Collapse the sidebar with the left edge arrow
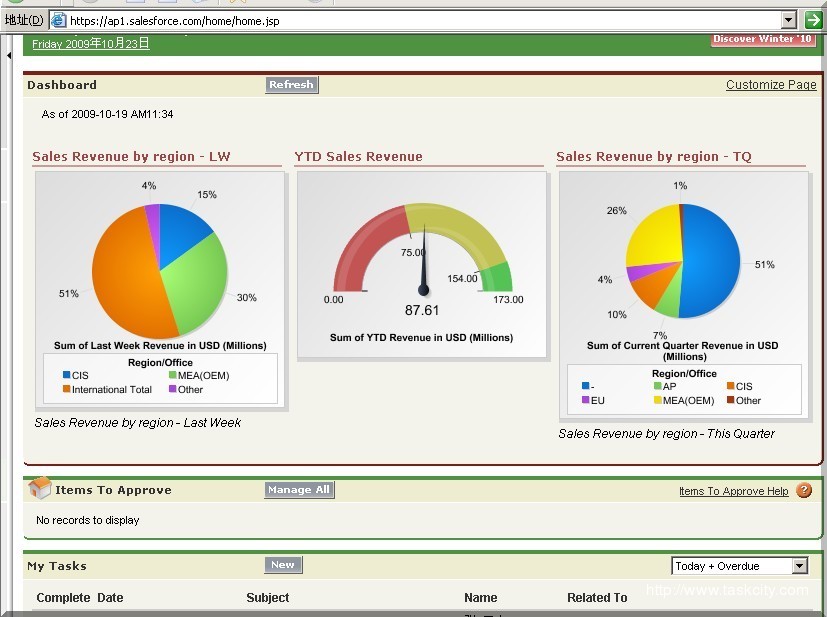827x617 pixels. pyautogui.click(x=8, y=55)
